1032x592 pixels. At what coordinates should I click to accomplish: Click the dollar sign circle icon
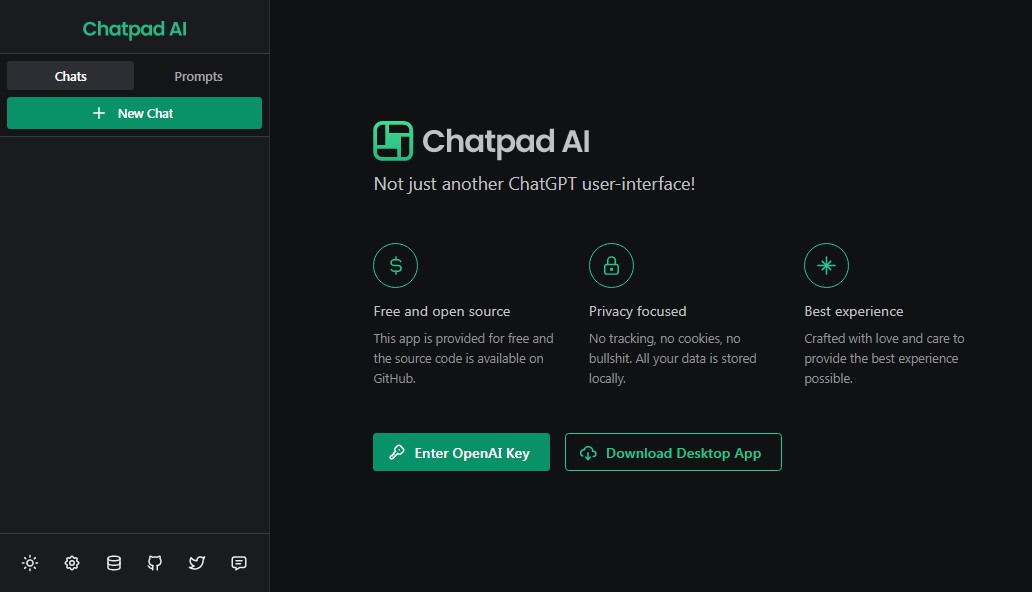tap(395, 265)
